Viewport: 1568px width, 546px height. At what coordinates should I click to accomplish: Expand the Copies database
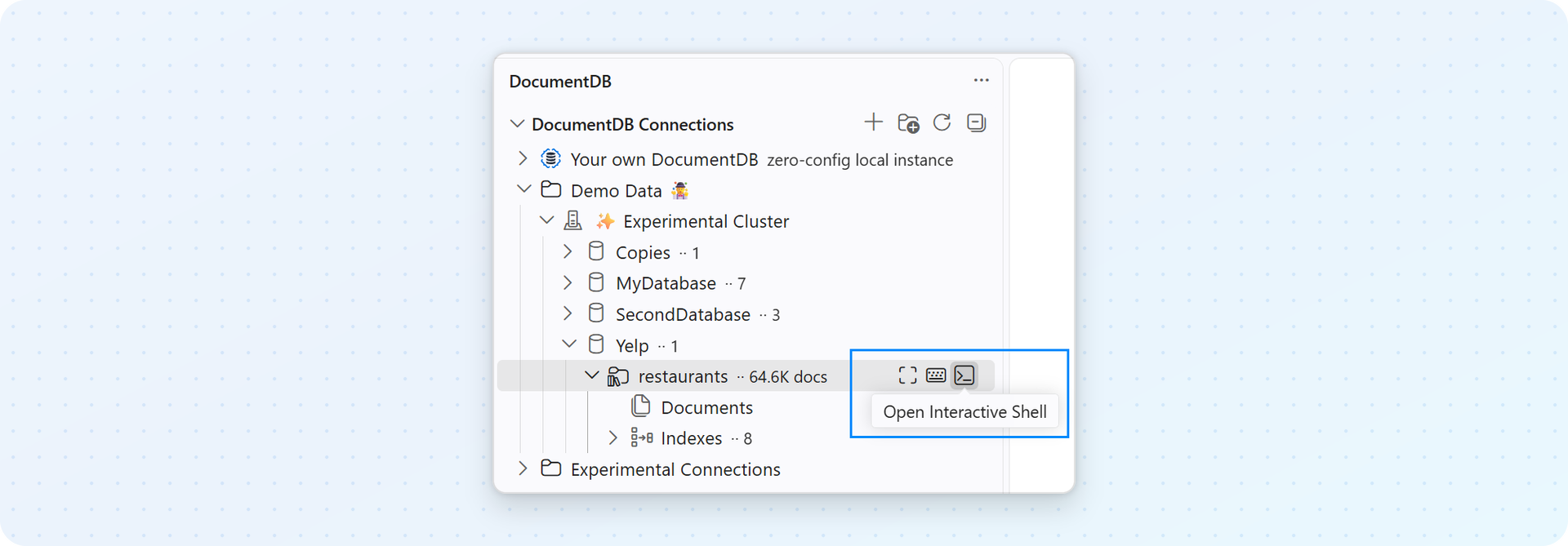(x=568, y=251)
